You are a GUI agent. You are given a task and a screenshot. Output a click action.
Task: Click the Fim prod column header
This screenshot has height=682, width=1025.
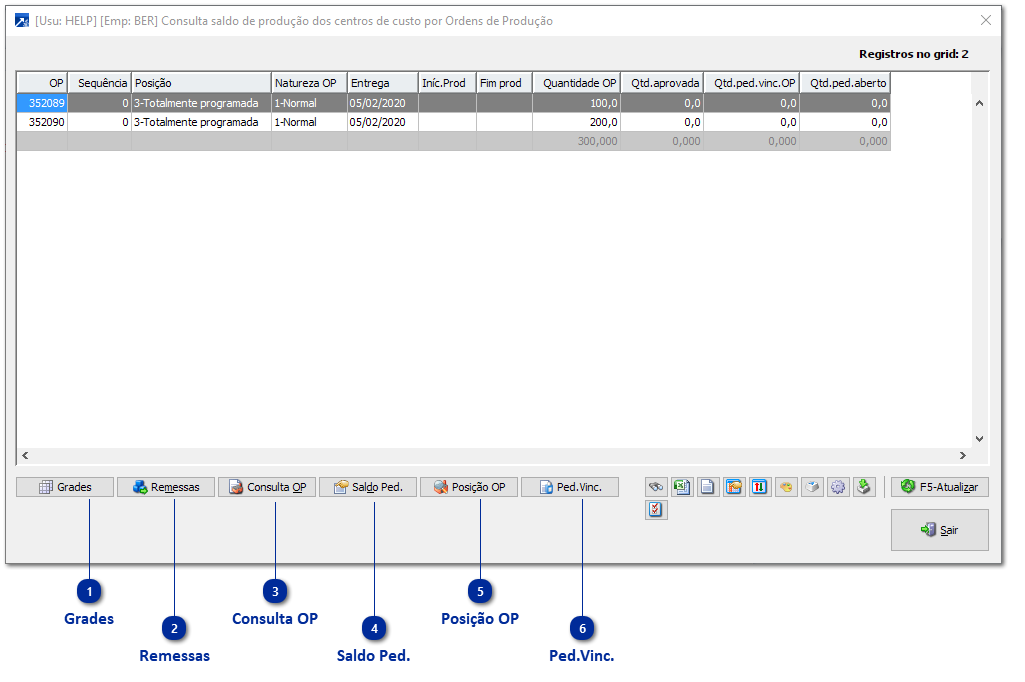point(505,83)
